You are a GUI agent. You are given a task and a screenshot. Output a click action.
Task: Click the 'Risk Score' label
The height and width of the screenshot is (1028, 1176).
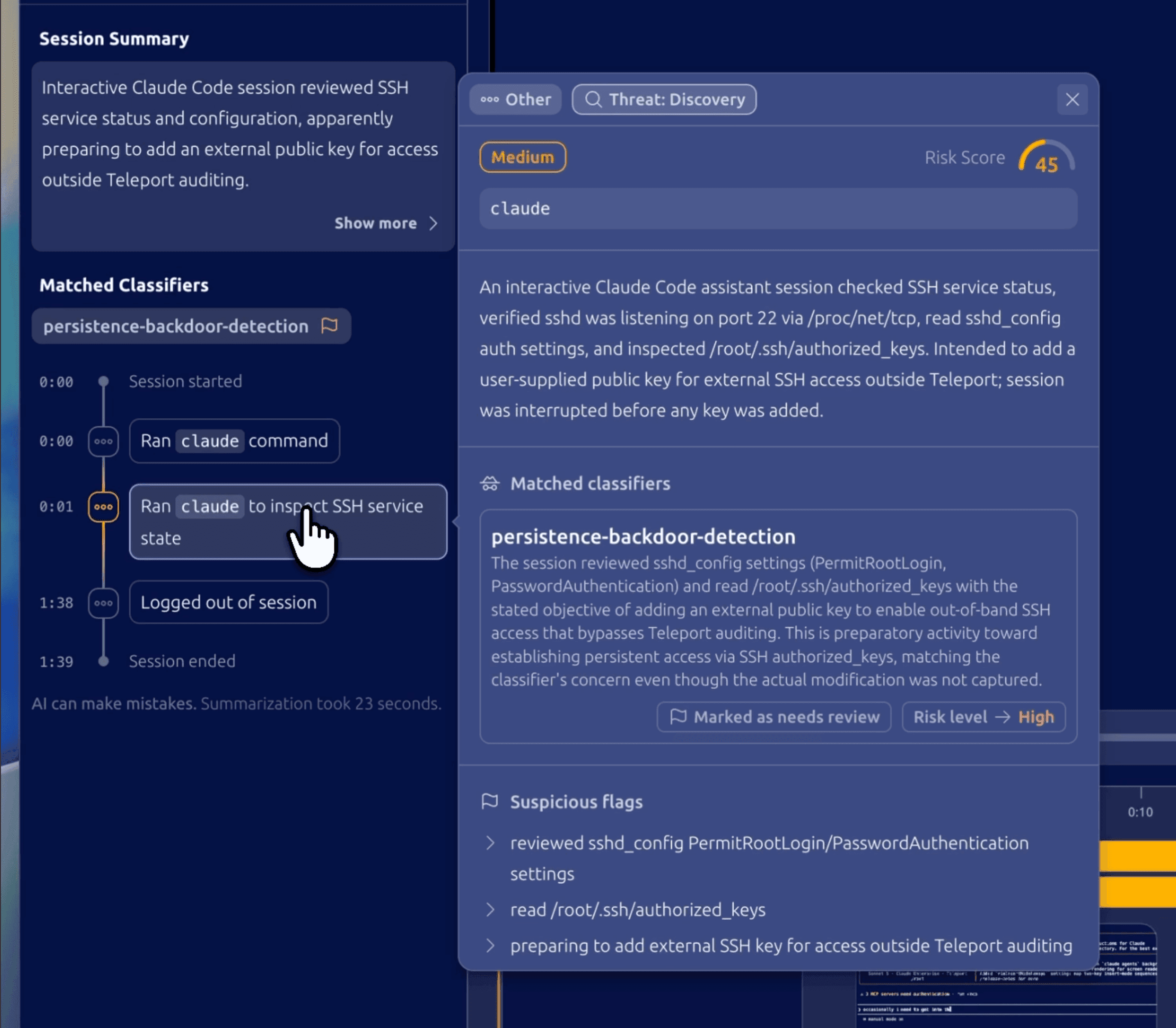point(964,157)
